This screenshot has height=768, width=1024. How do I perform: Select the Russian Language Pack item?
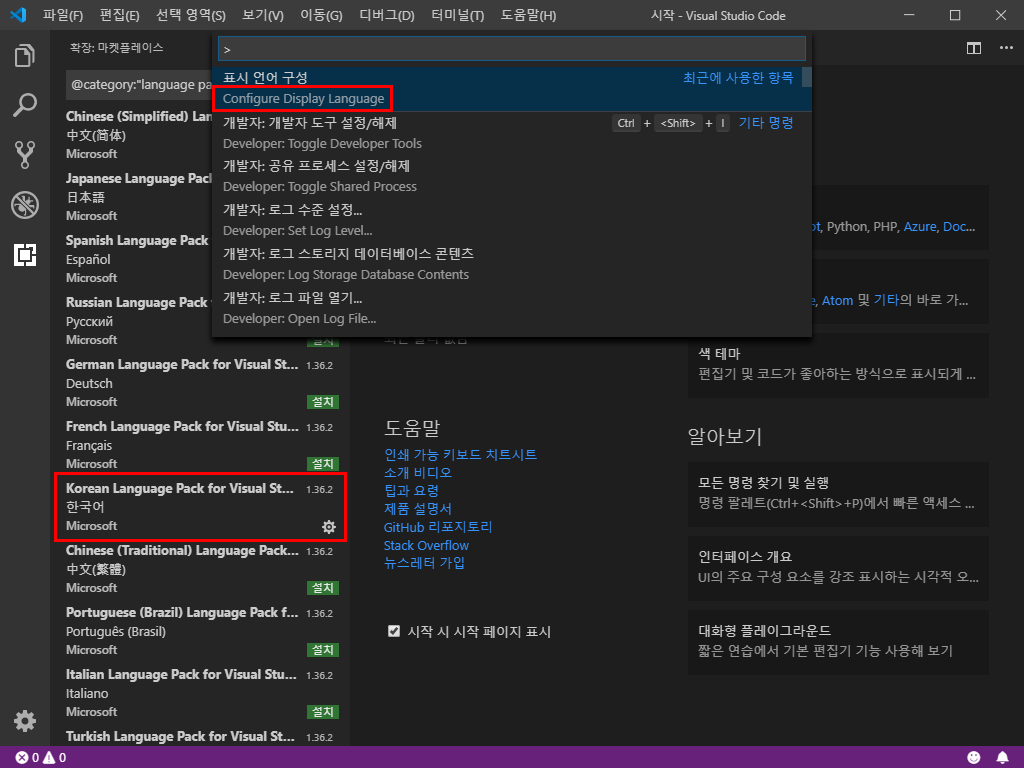[x=132, y=321]
